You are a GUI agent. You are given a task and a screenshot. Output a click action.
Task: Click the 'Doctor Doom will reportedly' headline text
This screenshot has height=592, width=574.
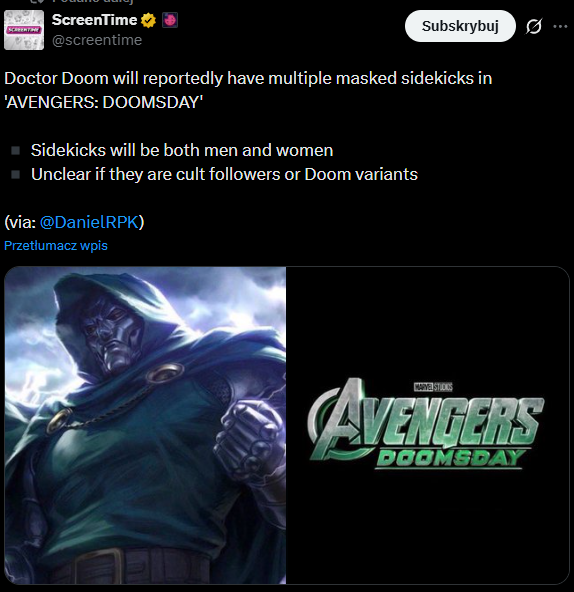(248, 79)
